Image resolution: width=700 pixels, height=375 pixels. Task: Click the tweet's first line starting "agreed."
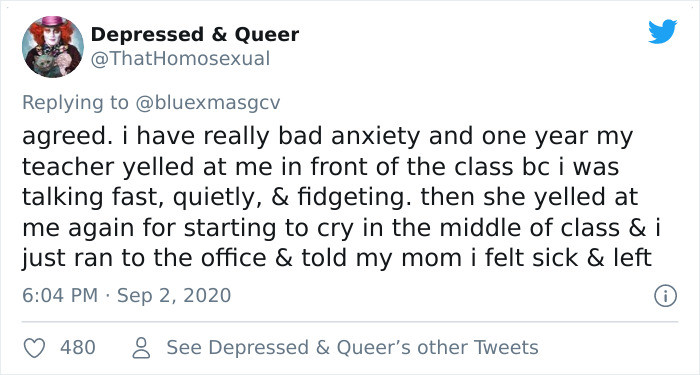click(x=328, y=137)
